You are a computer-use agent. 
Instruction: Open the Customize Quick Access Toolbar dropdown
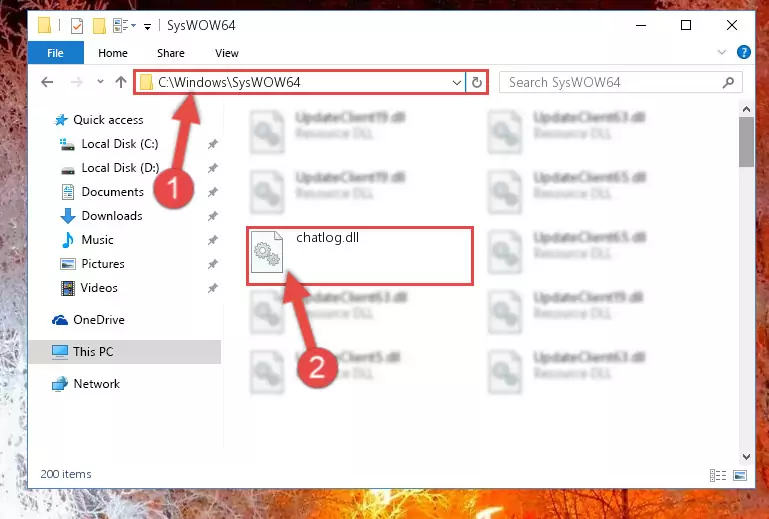point(147,26)
